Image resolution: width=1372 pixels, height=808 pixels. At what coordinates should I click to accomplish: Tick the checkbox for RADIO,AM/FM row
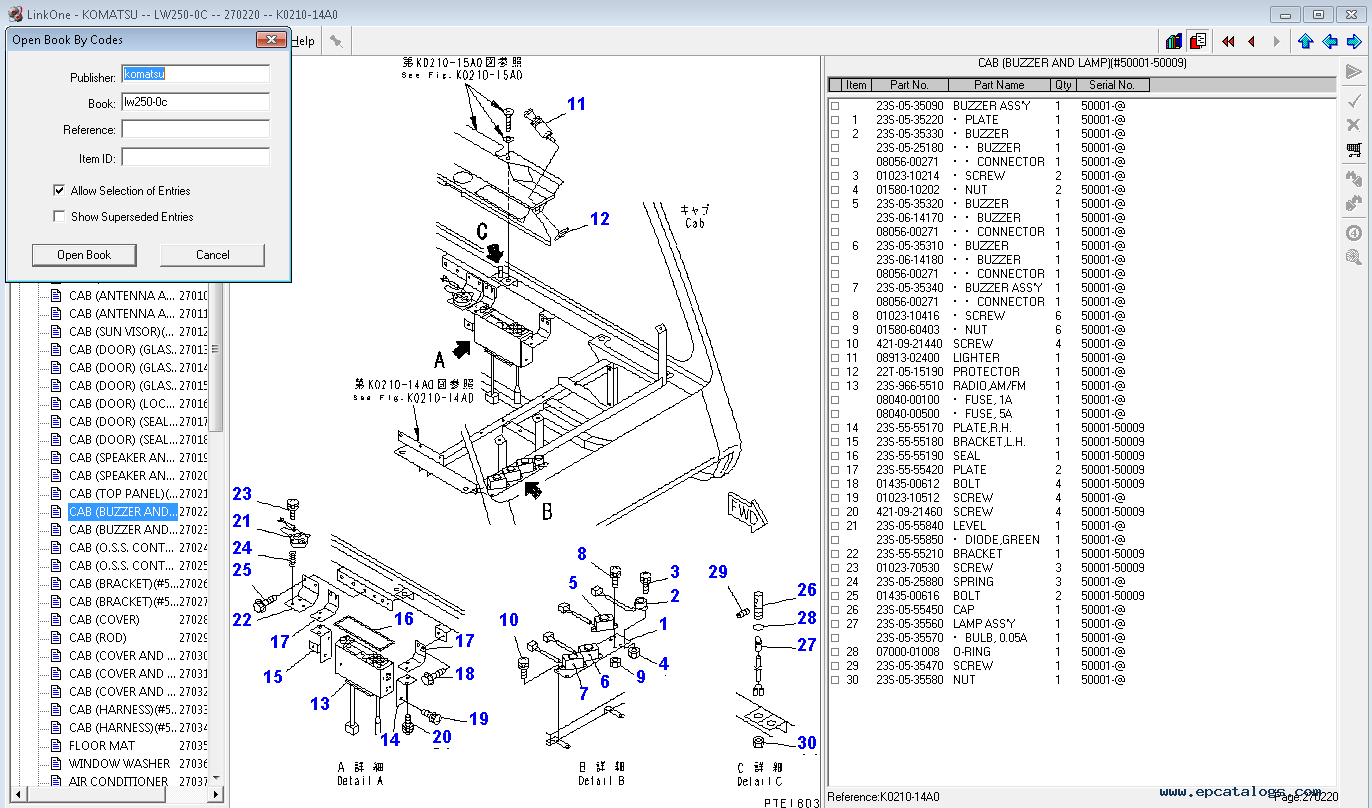click(835, 386)
